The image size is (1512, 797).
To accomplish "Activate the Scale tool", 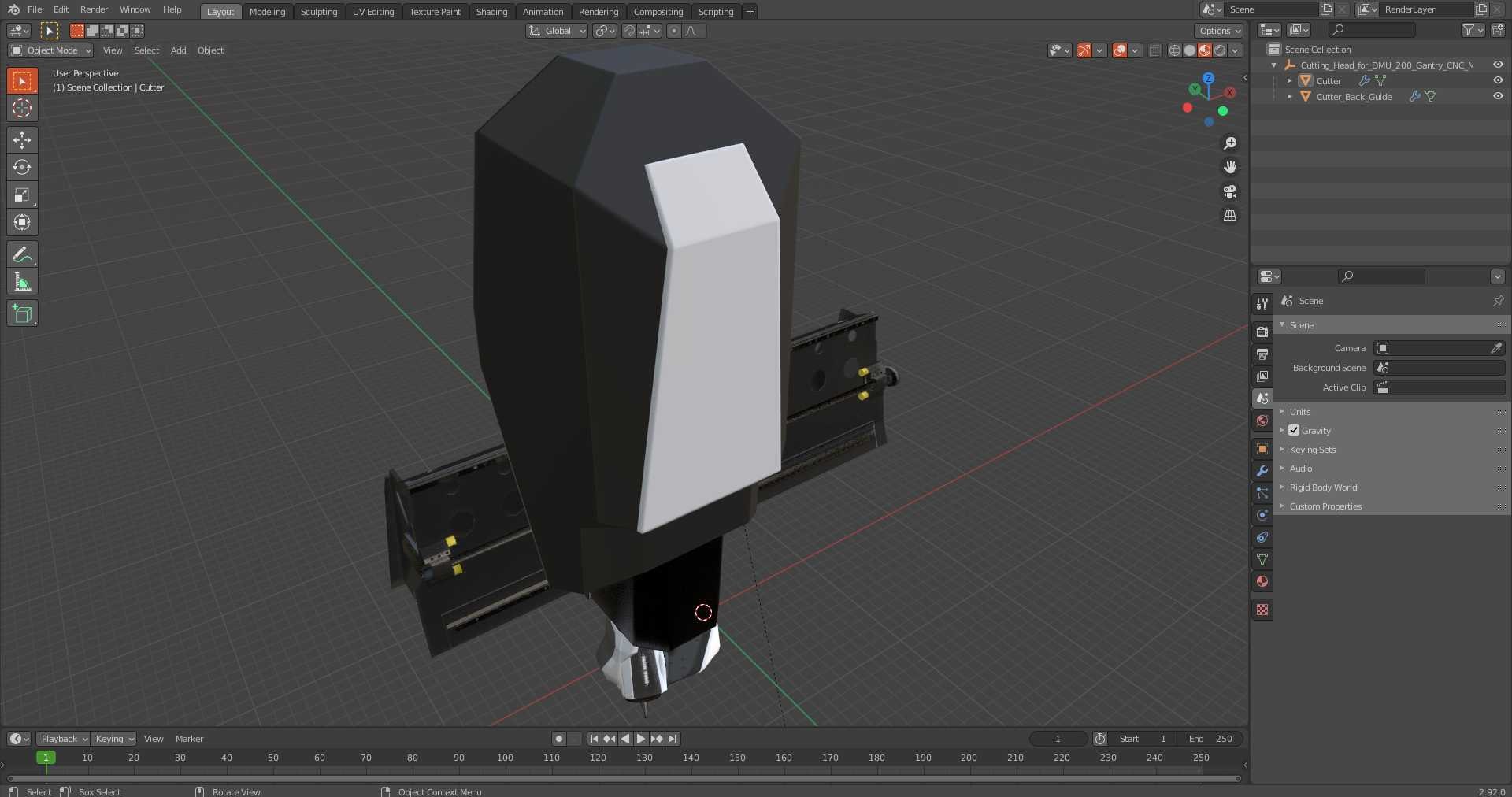I will [x=22, y=195].
